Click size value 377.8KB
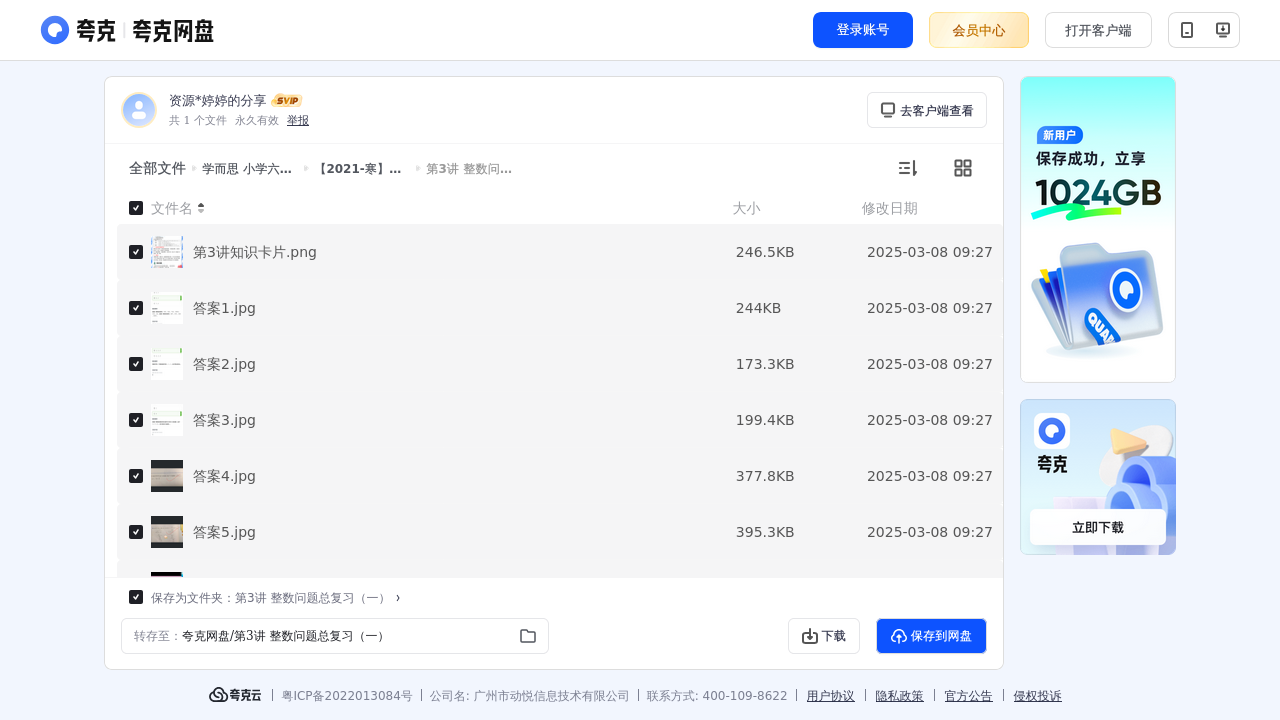Screen dimensions: 1280x720 (765, 476)
